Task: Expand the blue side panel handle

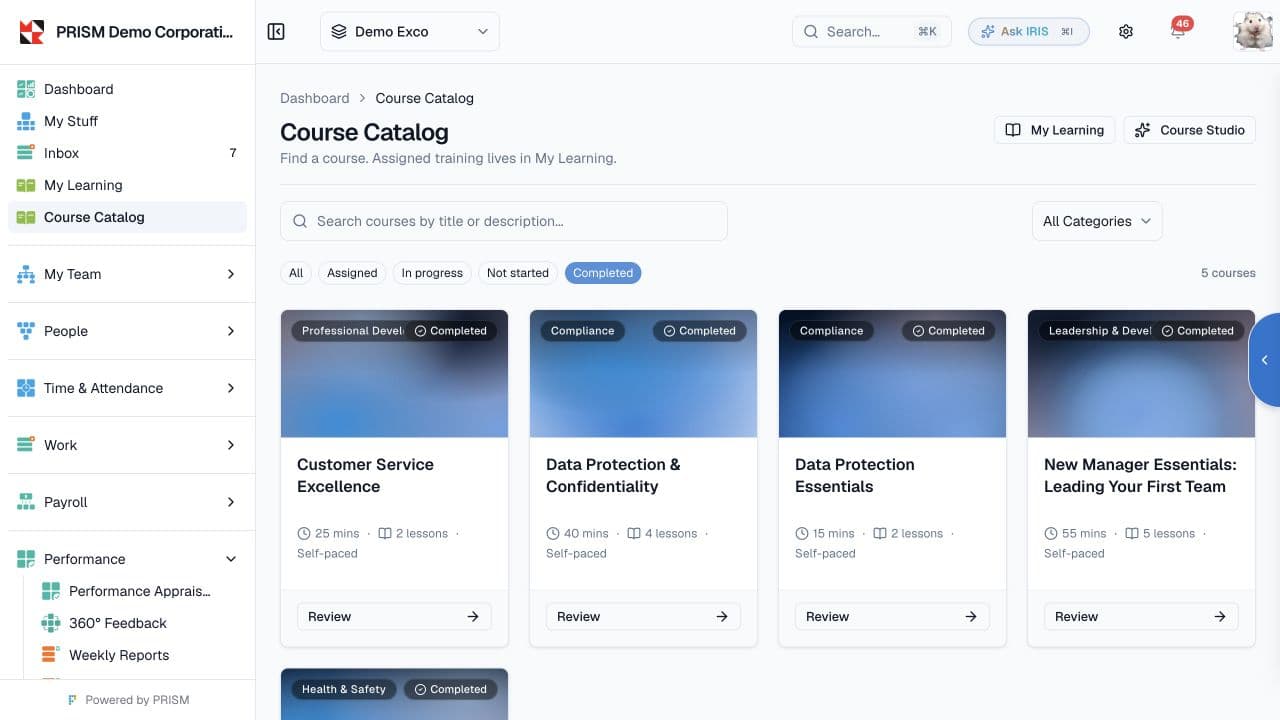Action: (1265, 360)
